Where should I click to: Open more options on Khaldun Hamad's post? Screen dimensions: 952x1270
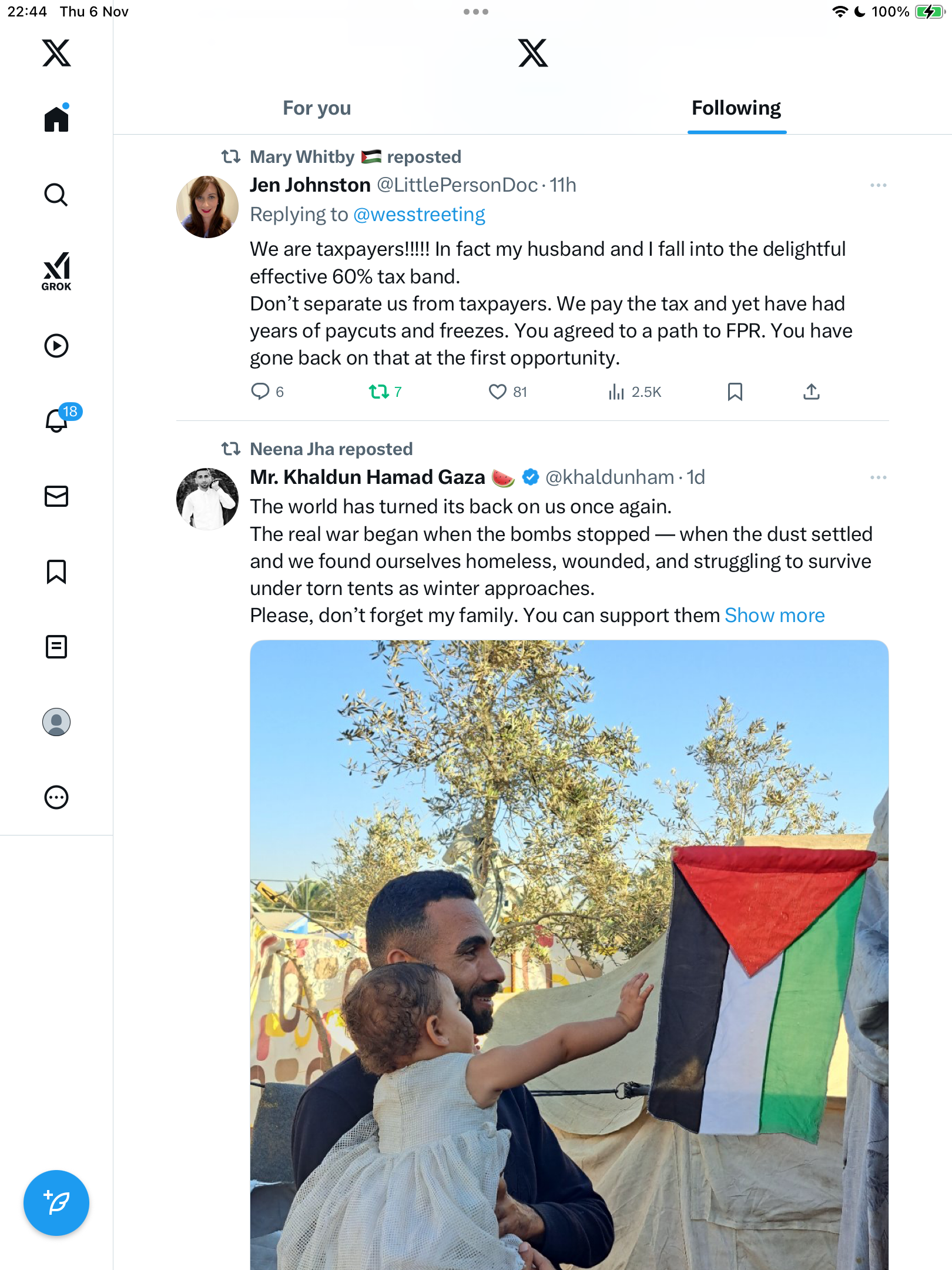(x=878, y=477)
